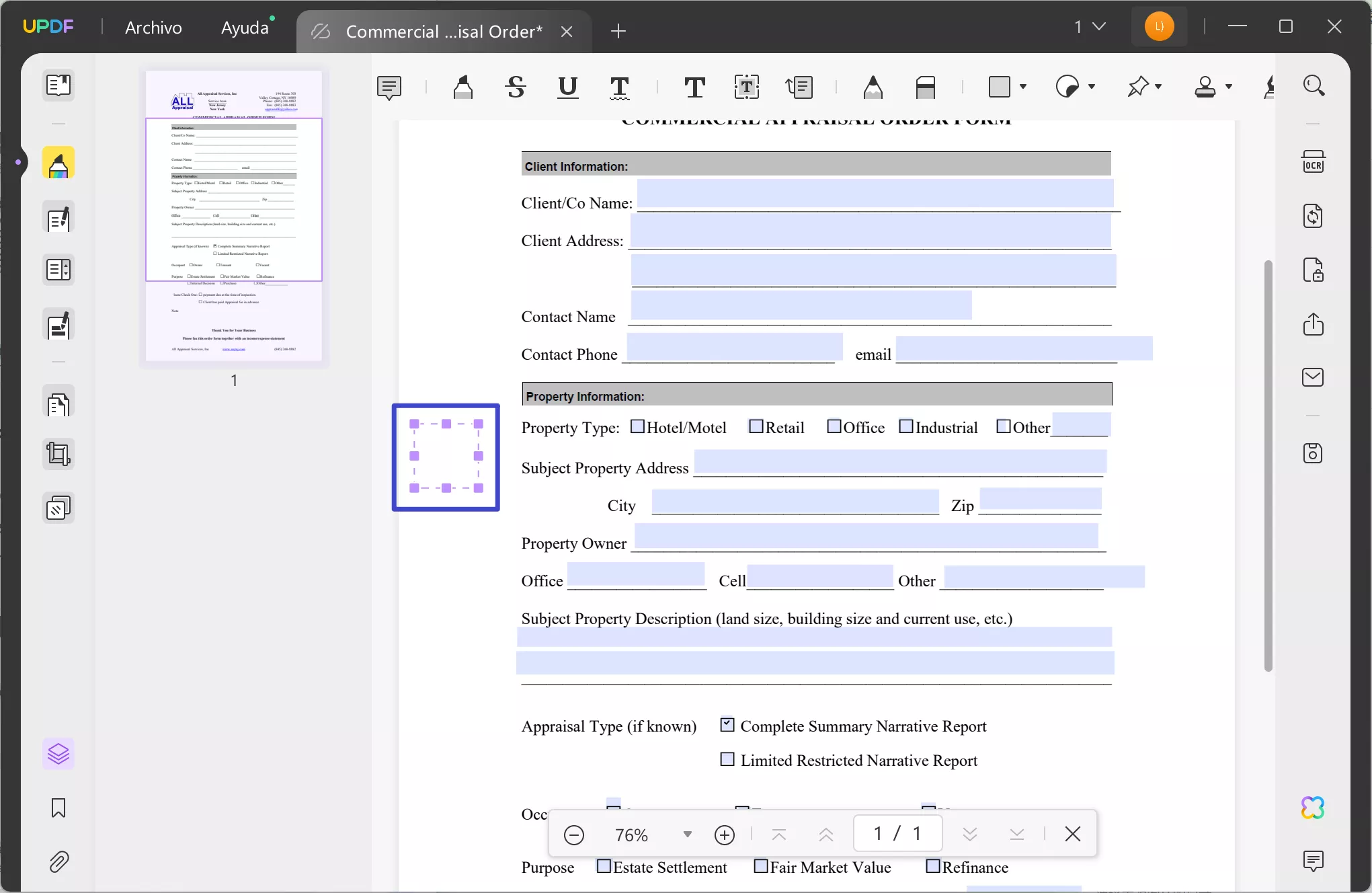1372x893 pixels.
Task: Open the Reader mode icon in left sidebar
Action: (x=58, y=85)
